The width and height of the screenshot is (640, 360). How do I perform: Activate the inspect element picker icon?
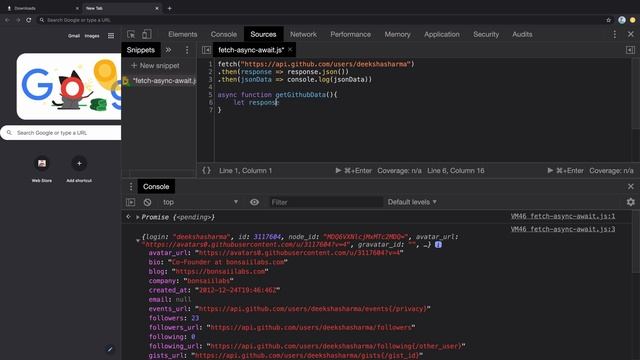point(131,34)
